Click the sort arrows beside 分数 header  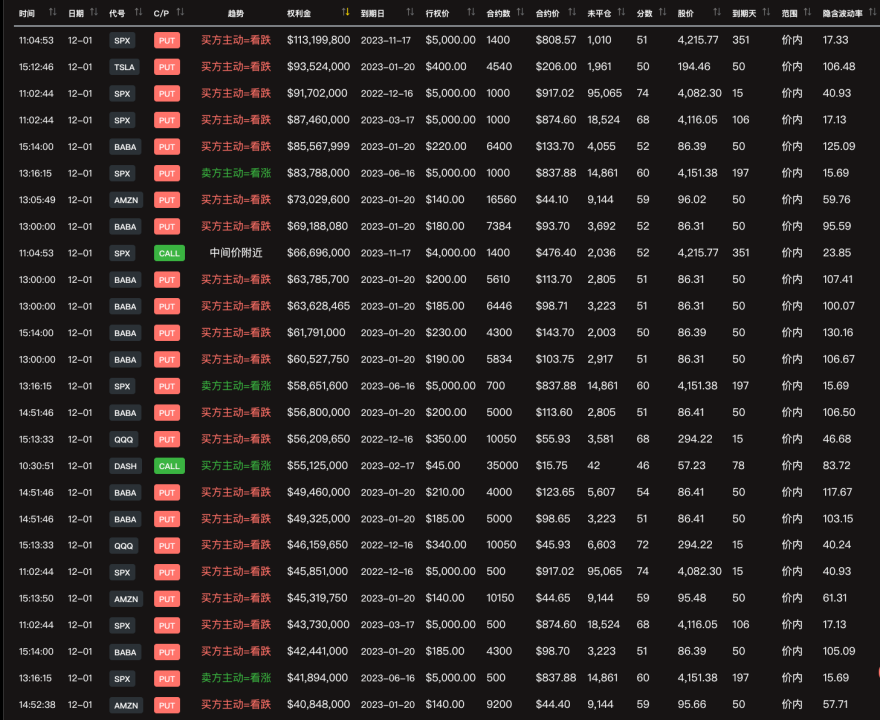click(663, 12)
